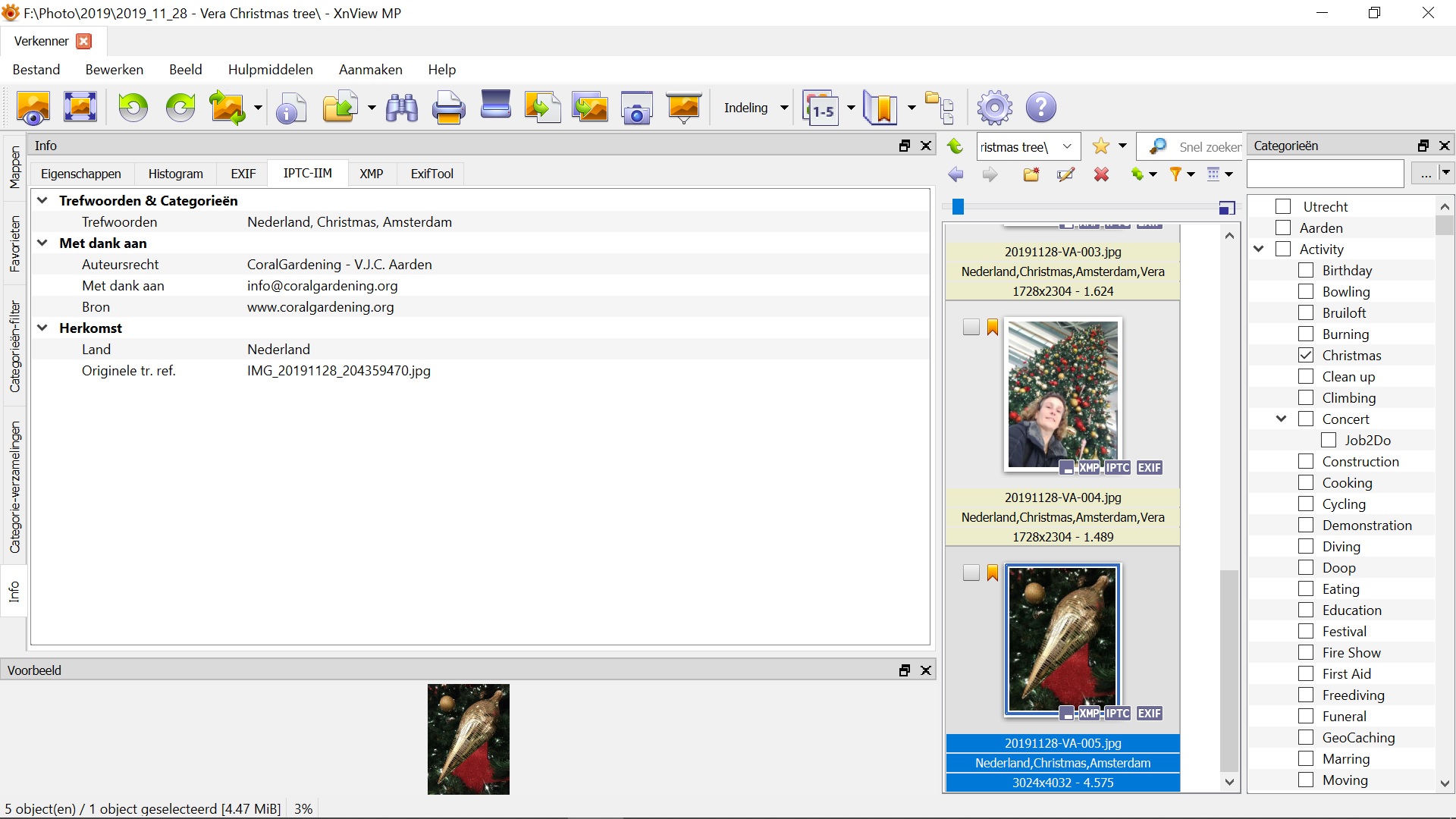Uncheck the Christmas category

(x=1306, y=355)
